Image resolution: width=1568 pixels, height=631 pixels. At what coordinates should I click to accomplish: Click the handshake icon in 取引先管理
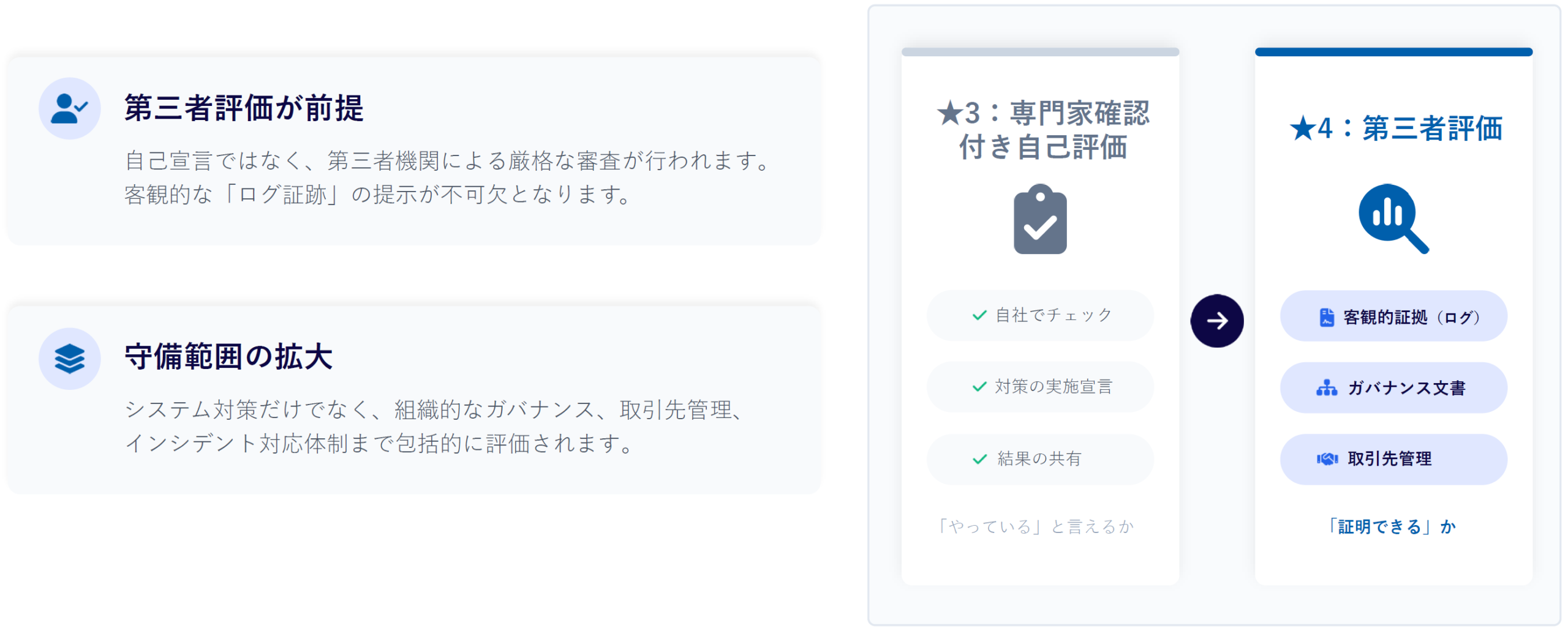1326,459
